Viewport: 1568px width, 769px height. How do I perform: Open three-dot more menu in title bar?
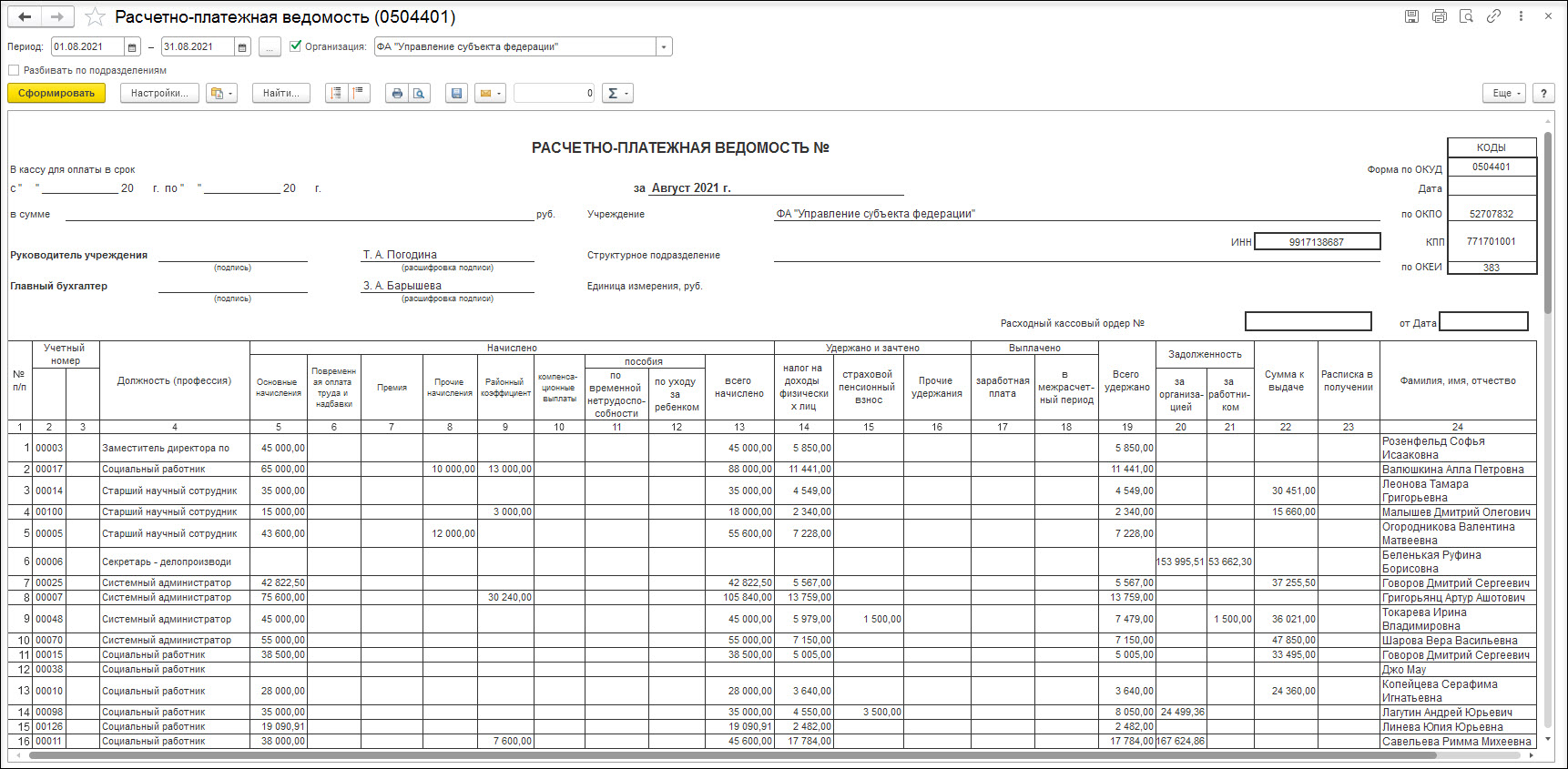pos(1521,16)
